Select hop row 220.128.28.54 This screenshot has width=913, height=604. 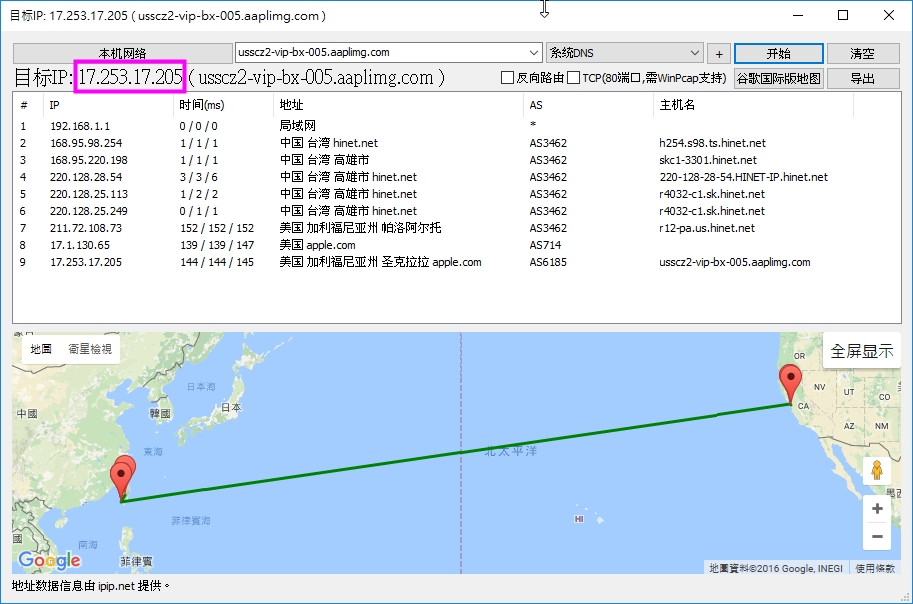456,176
